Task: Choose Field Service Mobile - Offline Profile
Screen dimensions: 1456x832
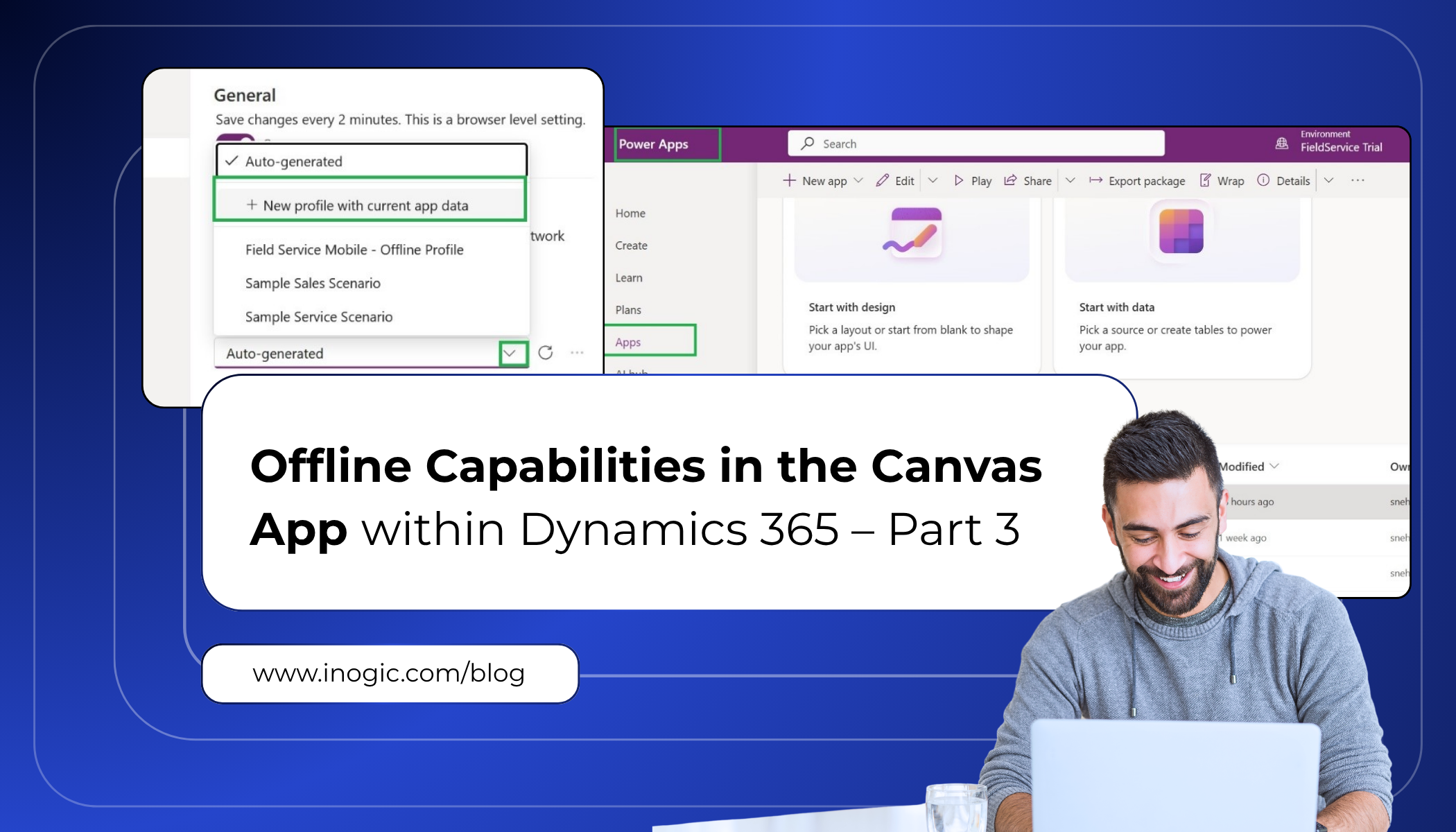Action: [x=354, y=250]
